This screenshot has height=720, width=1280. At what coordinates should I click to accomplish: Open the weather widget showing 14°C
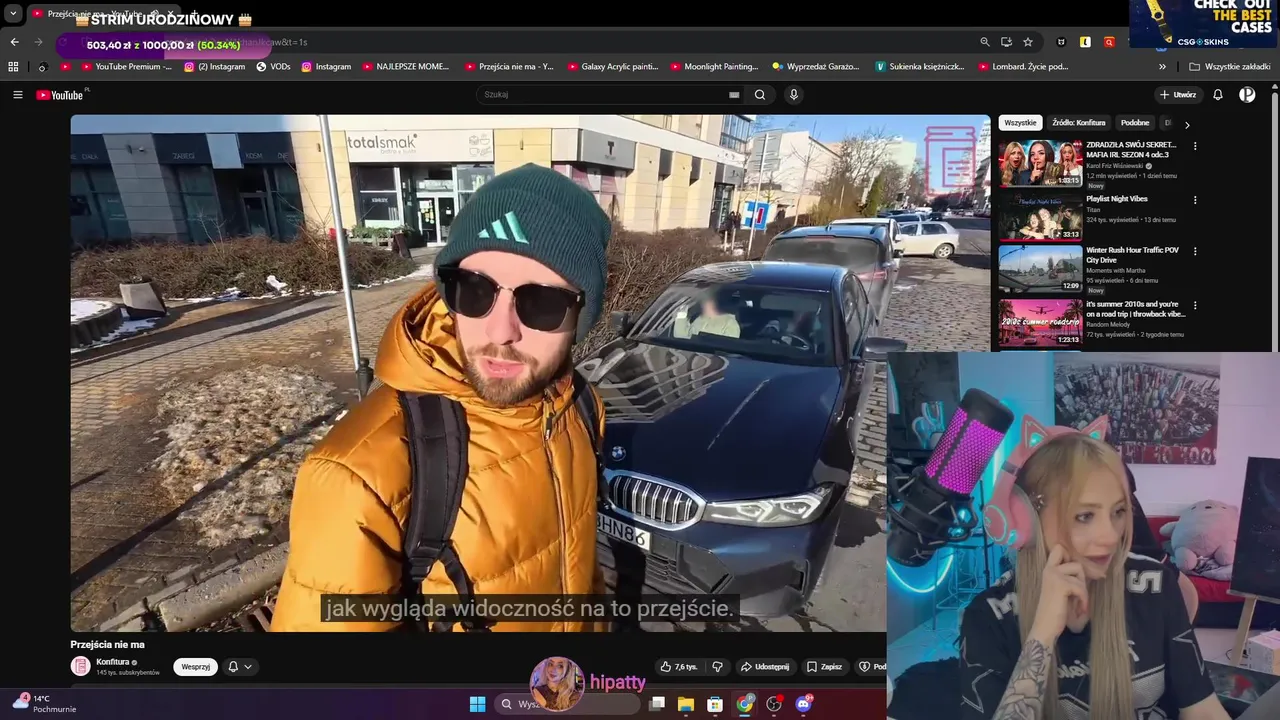click(x=42, y=703)
